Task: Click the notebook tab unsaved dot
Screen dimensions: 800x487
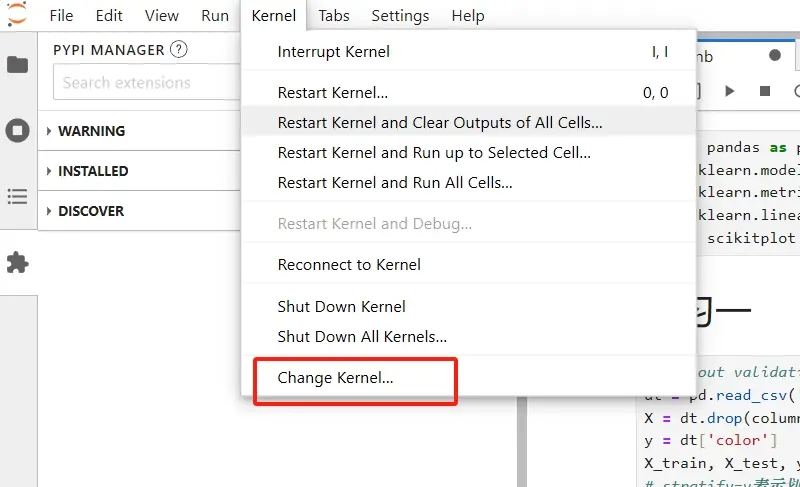Action: click(x=774, y=56)
